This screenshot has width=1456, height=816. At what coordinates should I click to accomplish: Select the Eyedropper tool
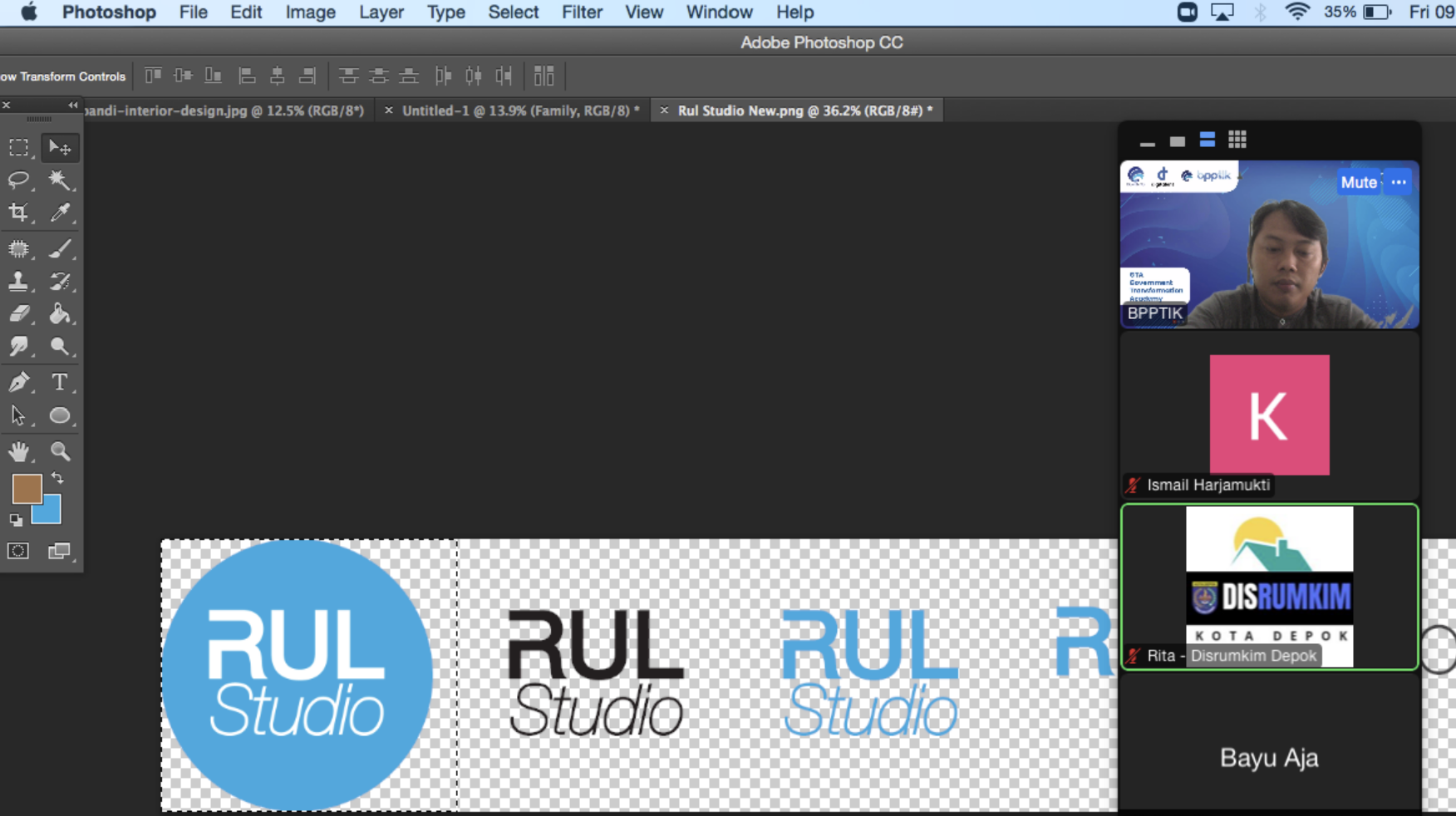pos(59,213)
